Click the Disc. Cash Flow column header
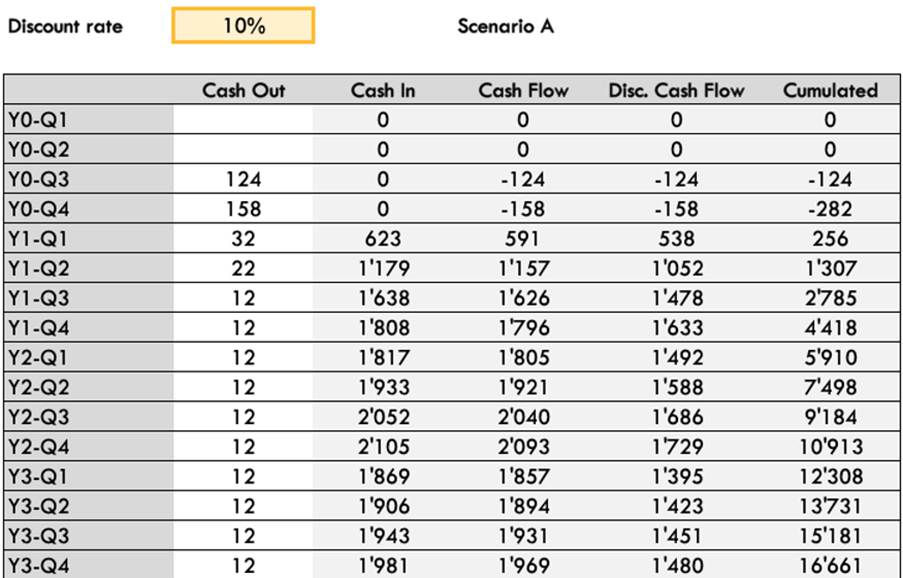903x578 pixels. click(x=676, y=90)
